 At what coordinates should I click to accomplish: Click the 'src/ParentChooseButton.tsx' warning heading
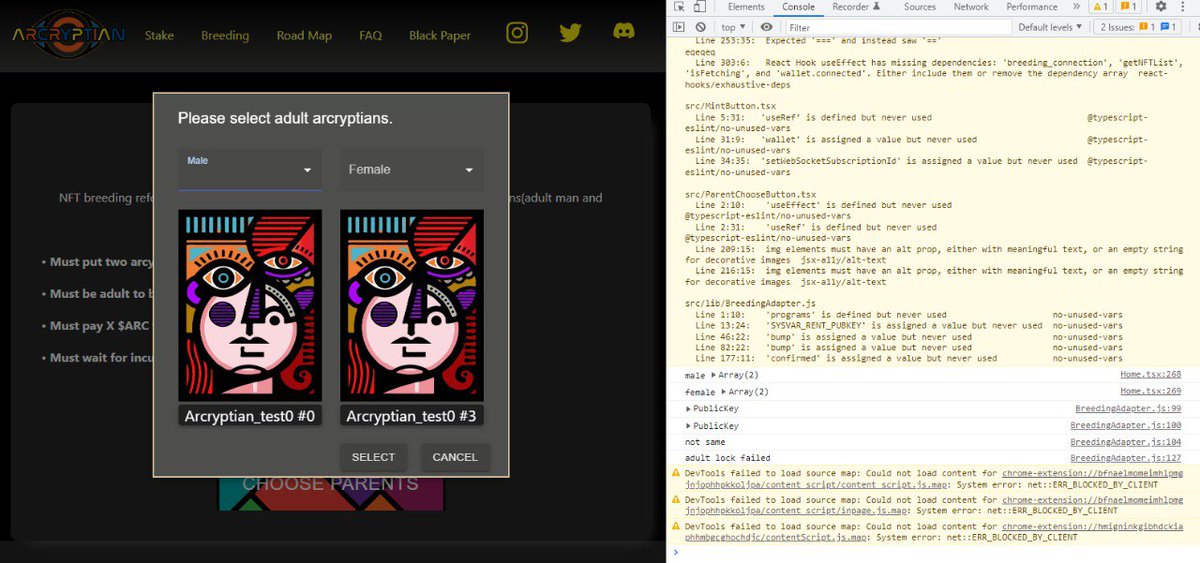(750, 194)
